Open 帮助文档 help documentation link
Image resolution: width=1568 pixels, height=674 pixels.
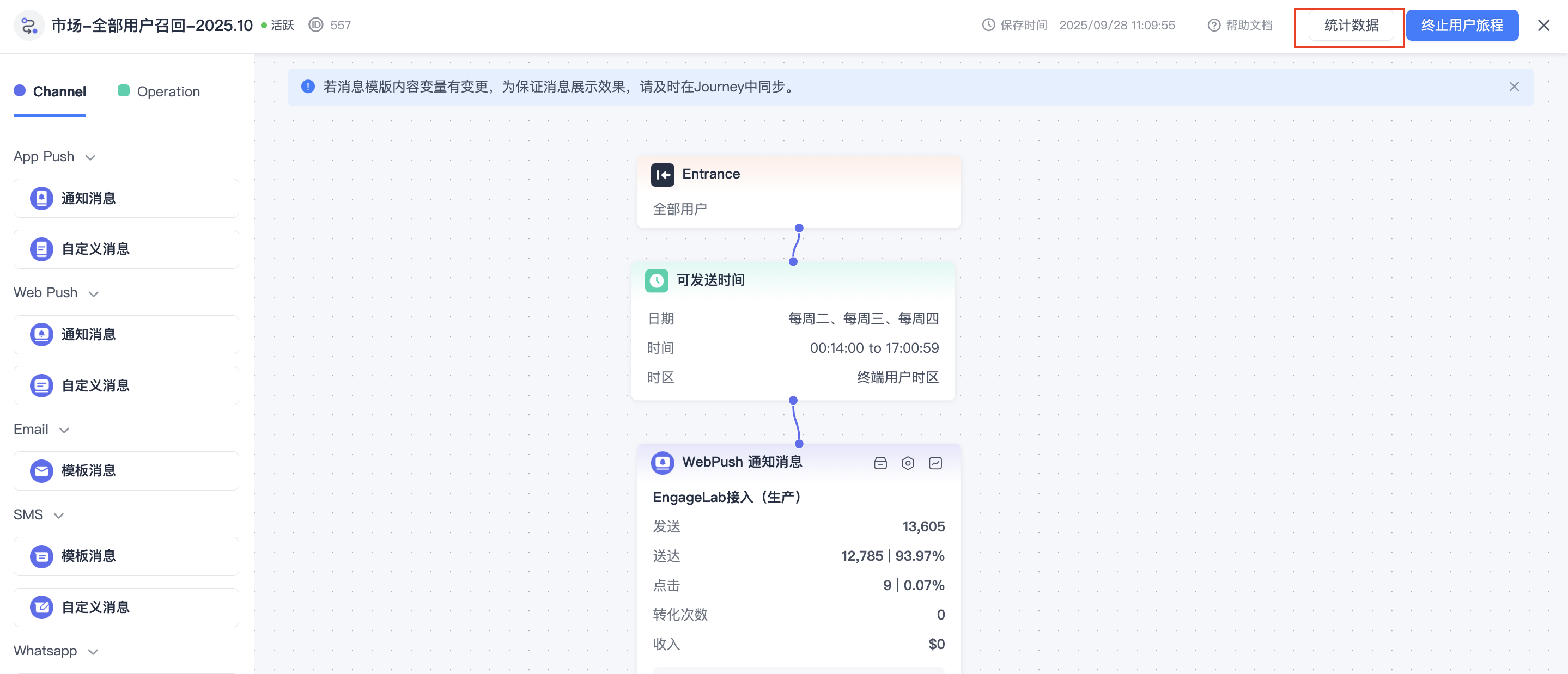pos(1249,25)
